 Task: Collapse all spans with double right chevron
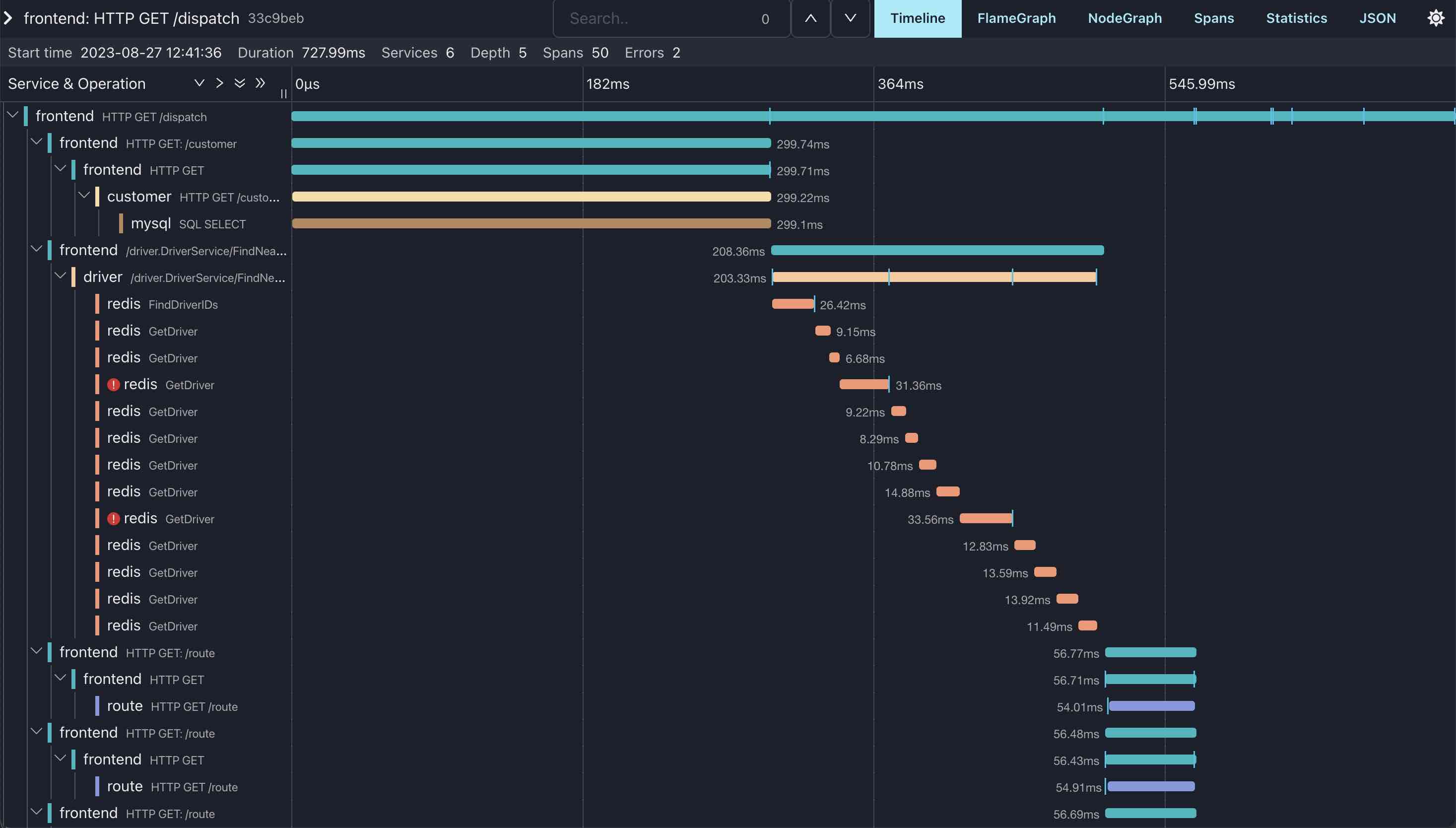point(261,83)
